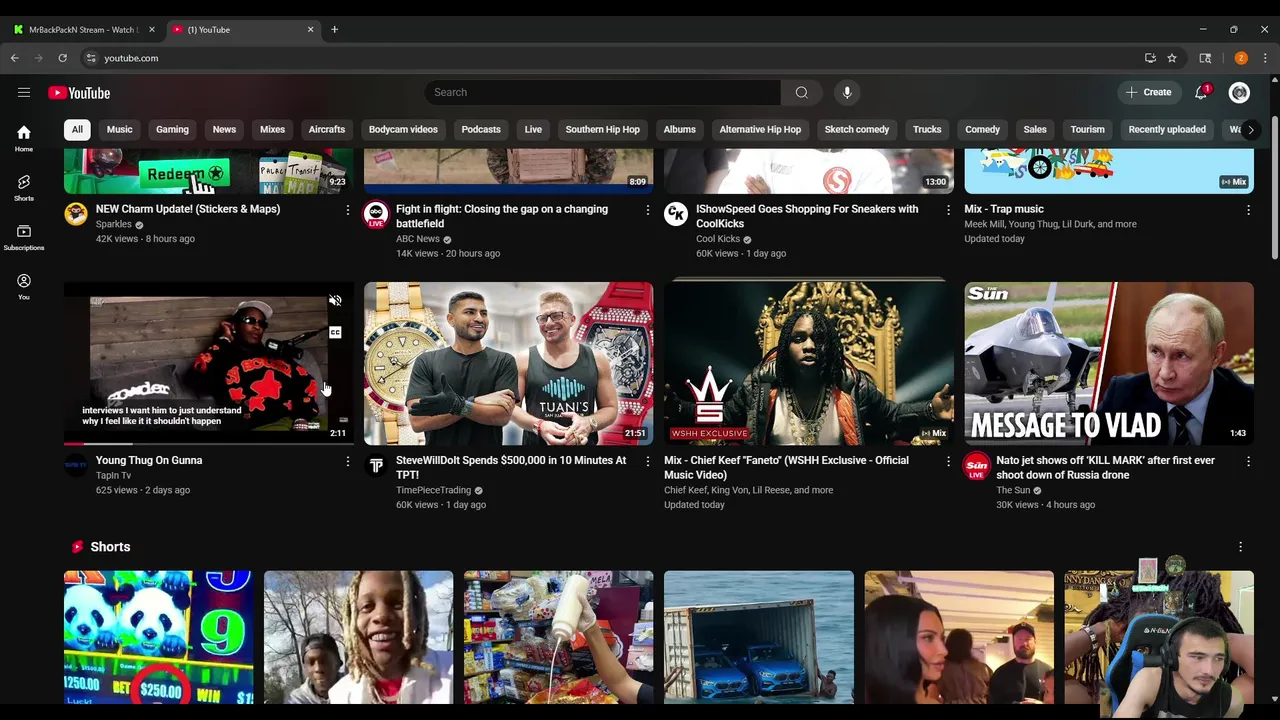Image resolution: width=1280 pixels, height=720 pixels.
Task: Open Subscriptions in the sidebar
Action: click(x=24, y=237)
